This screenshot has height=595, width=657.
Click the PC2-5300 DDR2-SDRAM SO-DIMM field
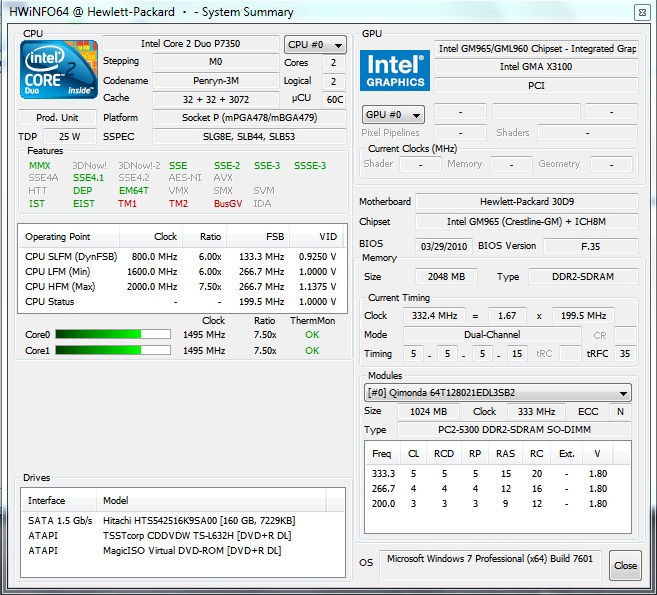(x=514, y=429)
